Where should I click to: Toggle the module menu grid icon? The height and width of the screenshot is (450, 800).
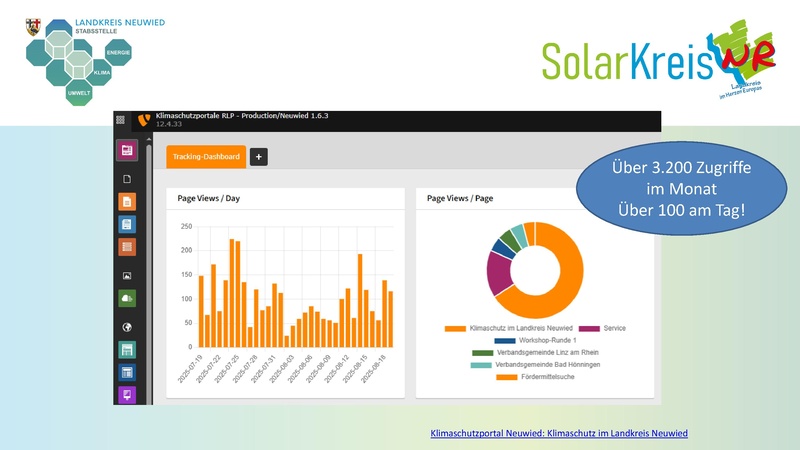(x=121, y=119)
